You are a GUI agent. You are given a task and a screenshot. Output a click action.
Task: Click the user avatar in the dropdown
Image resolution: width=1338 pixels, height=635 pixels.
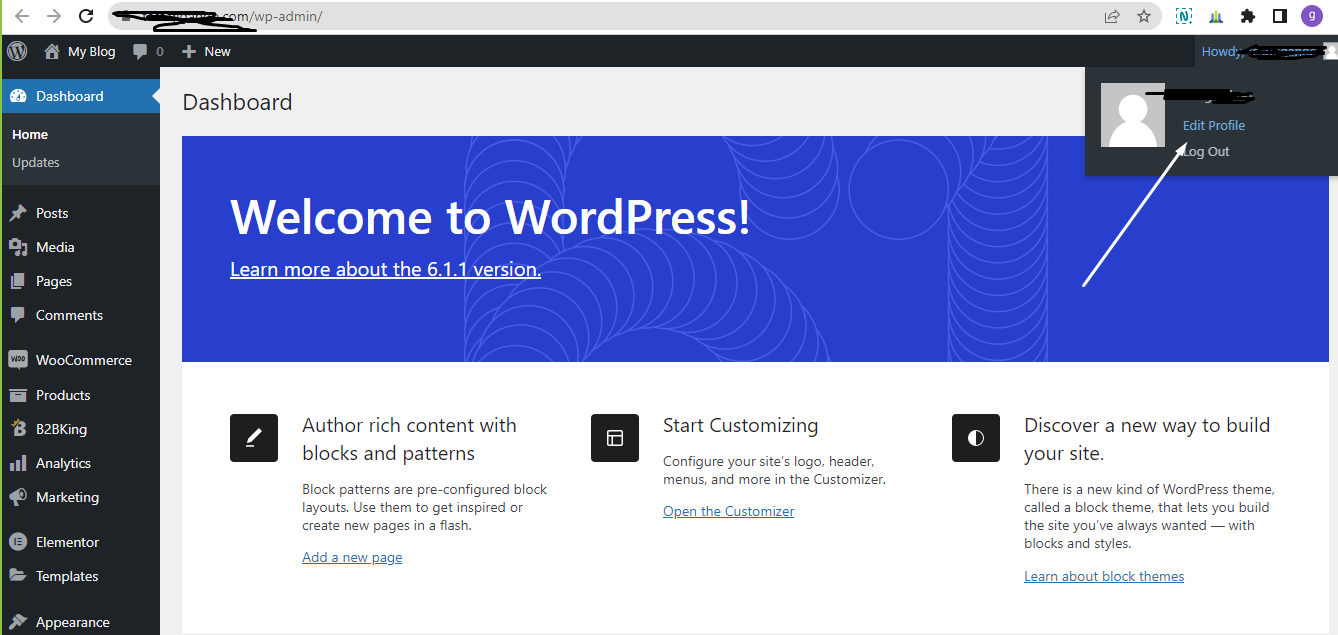point(1133,115)
